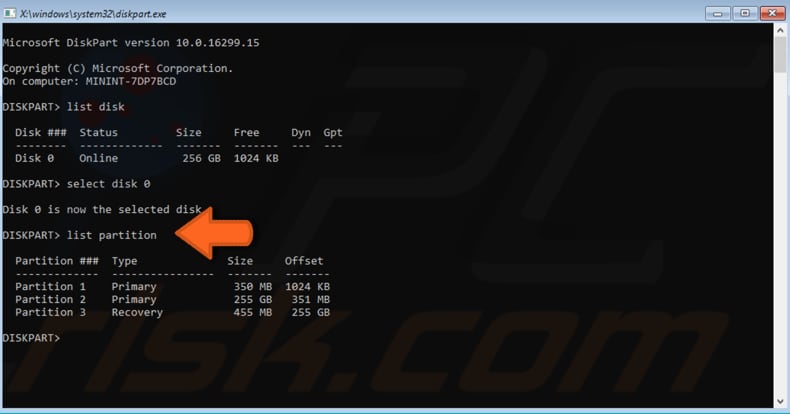Click the 'Partition 1' row label
Screen dimensions: 790x414
click(x=50, y=287)
